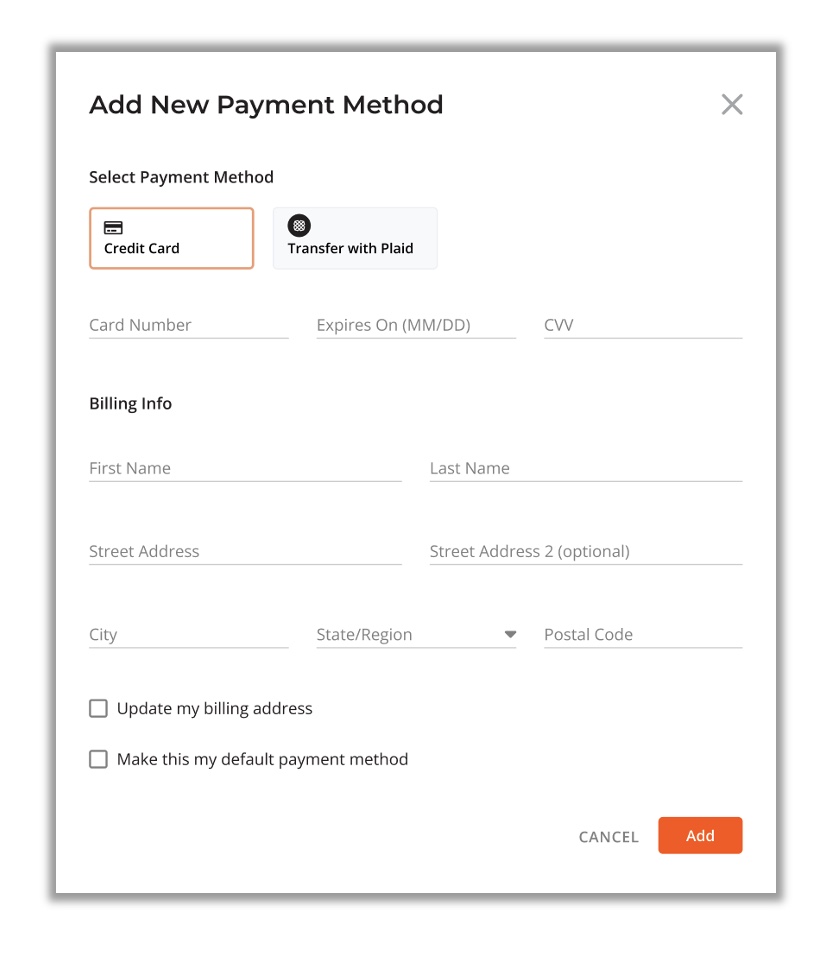Screen dimensions: 834x974
Task: Click into the CVV field
Action: 642,325
